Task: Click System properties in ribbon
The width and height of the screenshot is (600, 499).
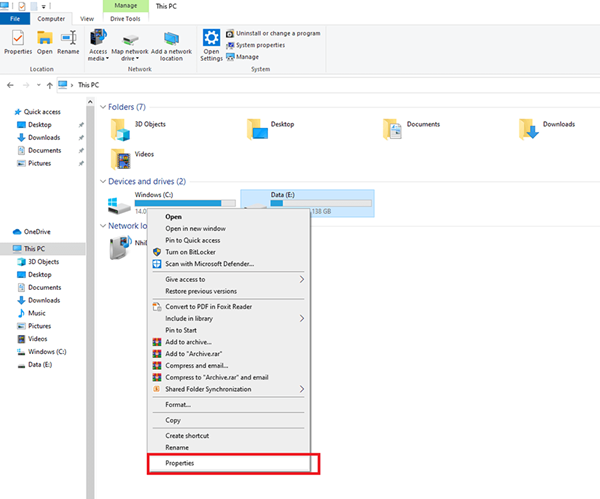Action: pyautogui.click(x=260, y=45)
